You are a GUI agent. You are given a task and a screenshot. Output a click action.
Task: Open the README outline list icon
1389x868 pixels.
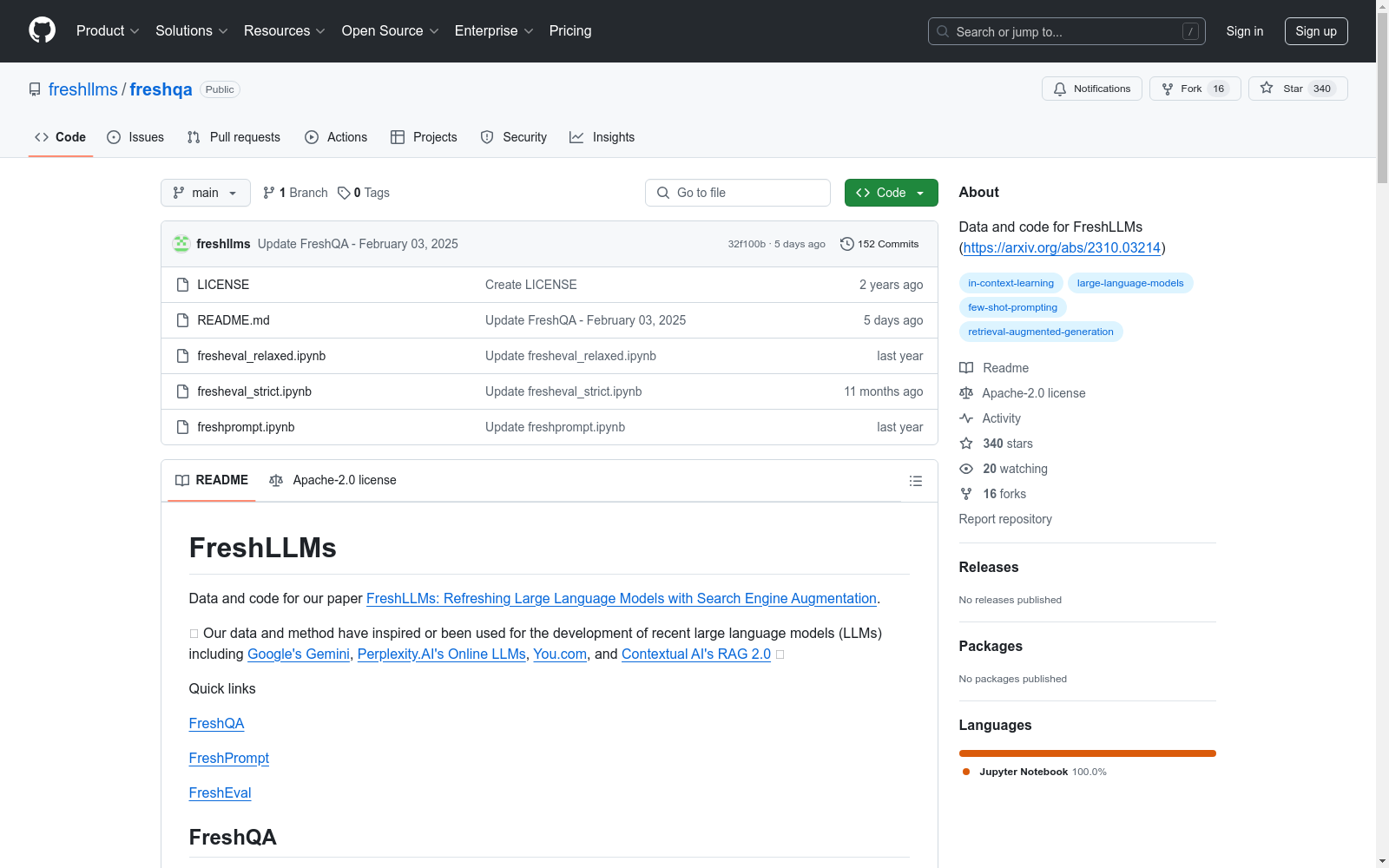(915, 481)
